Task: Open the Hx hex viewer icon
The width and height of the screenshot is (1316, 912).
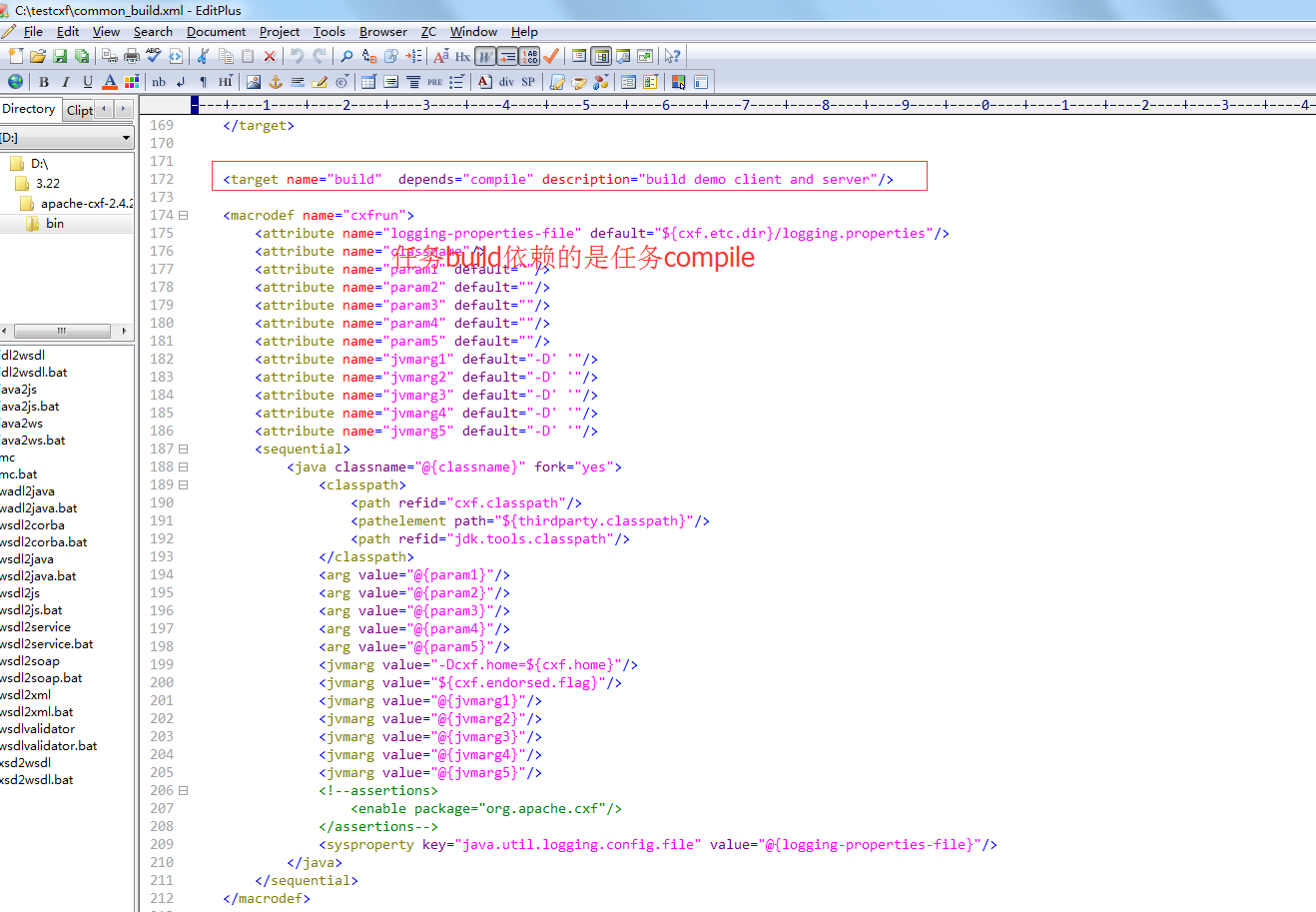Action: [462, 56]
